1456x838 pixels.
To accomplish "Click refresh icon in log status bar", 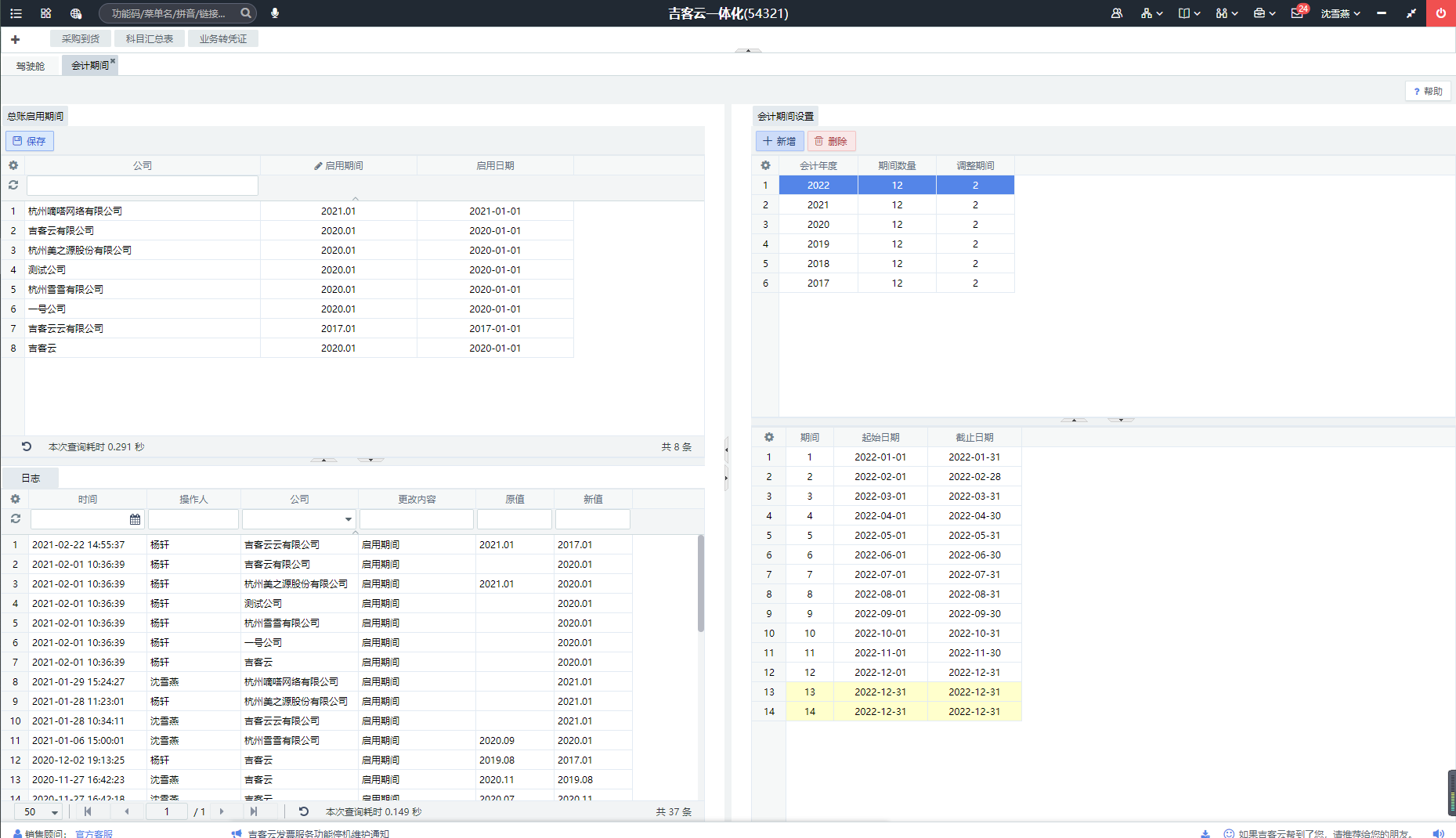I will point(304,811).
